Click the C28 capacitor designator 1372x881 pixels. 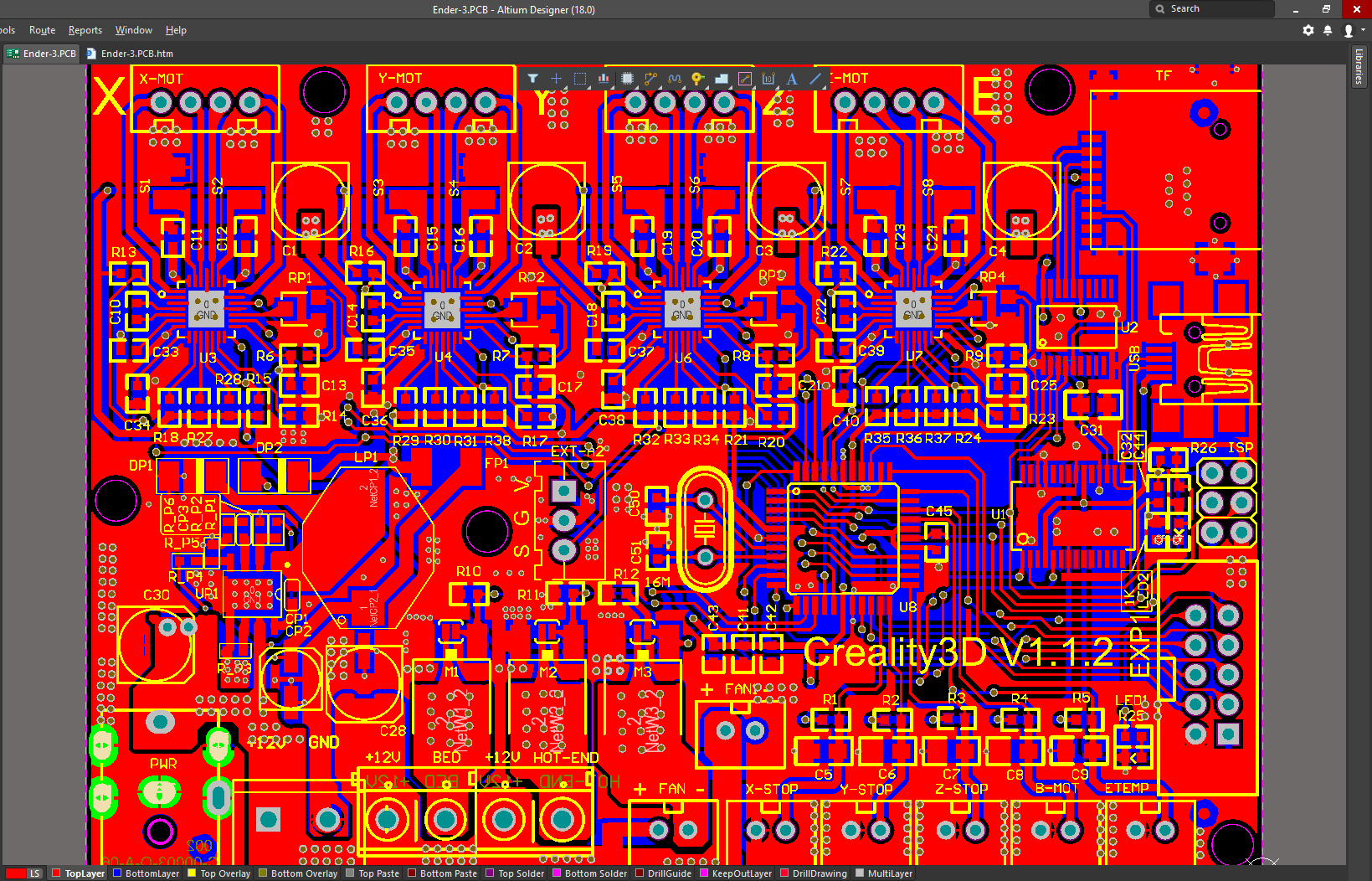[x=393, y=731]
